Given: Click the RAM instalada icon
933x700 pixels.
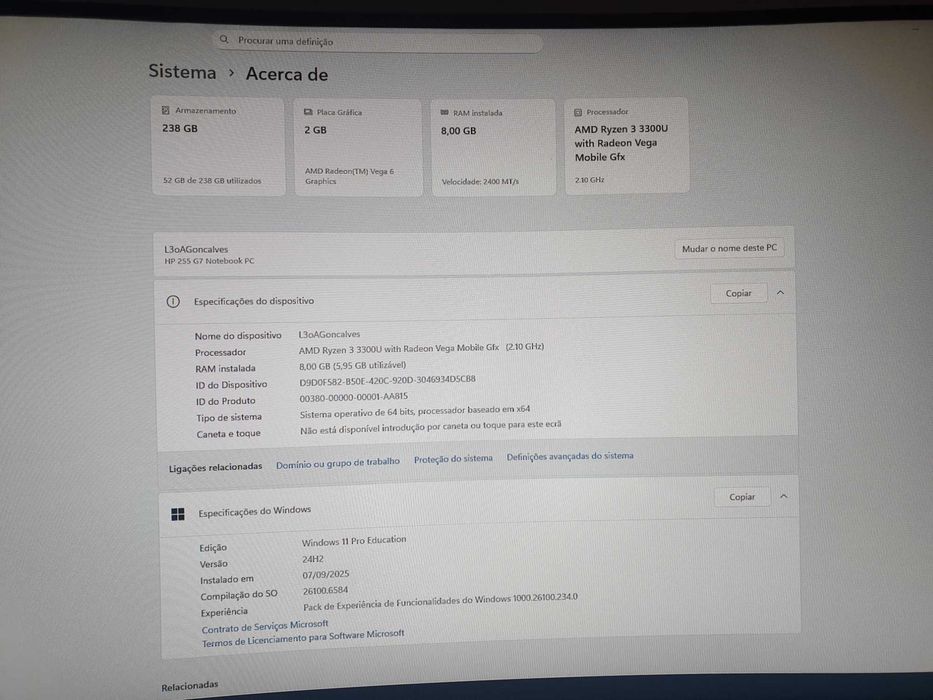Looking at the screenshot, I should [444, 112].
